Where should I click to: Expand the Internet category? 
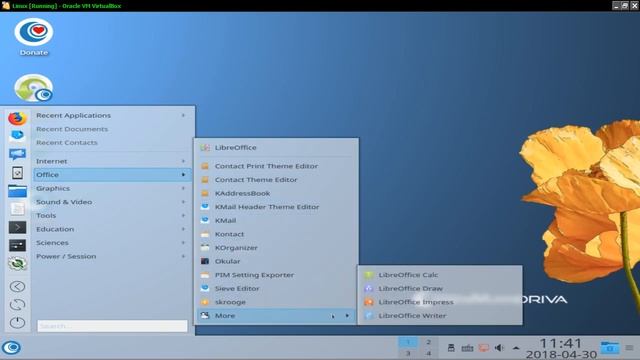click(x=112, y=161)
